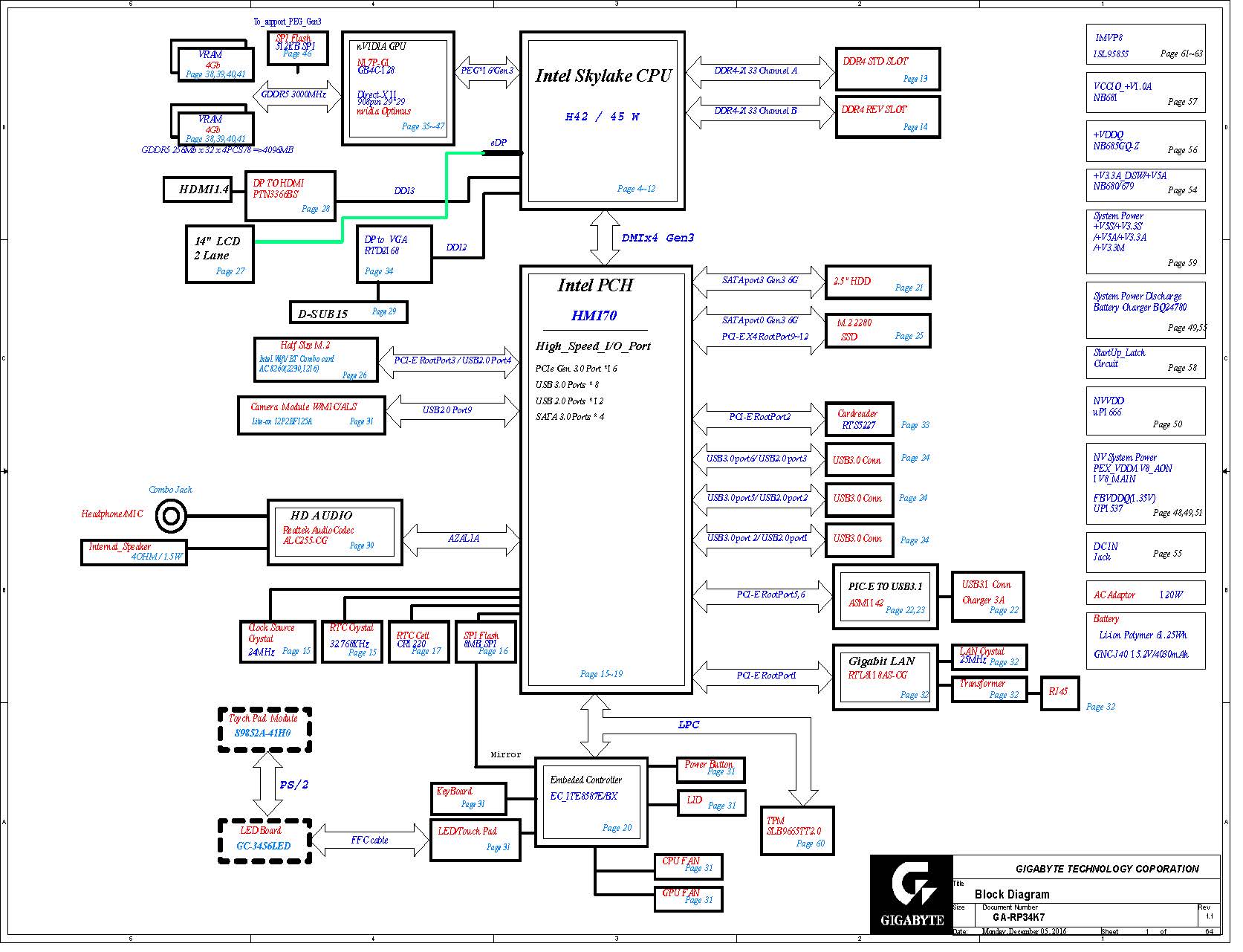The width and height of the screenshot is (1243, 952).
Task: Click the +V3.3A_DSW/+V5A power box
Action: point(1145,184)
